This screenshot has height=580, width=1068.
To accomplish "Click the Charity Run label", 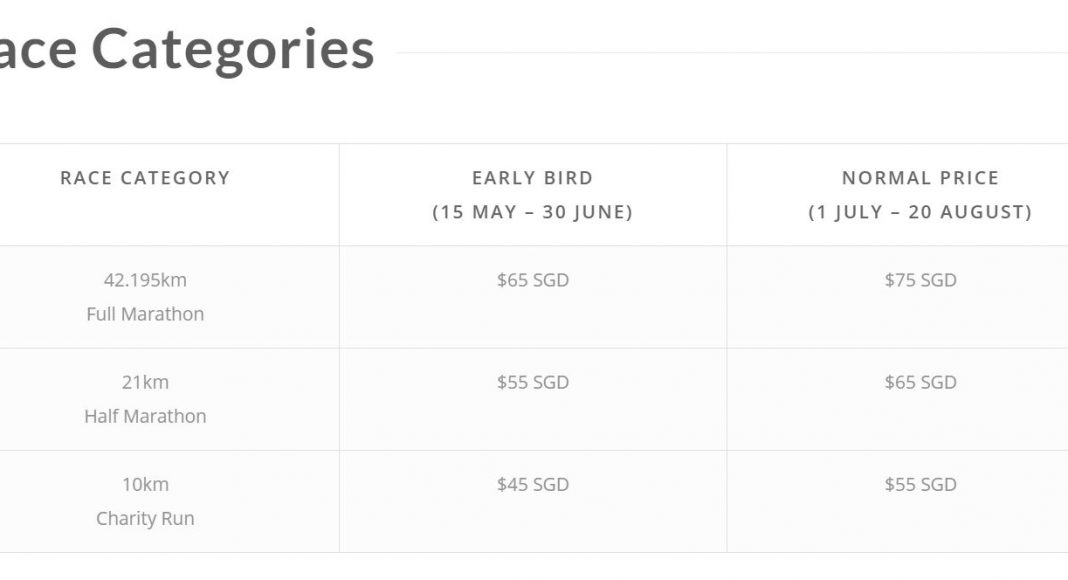I will tap(145, 518).
